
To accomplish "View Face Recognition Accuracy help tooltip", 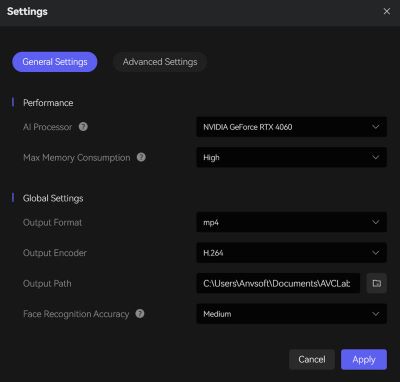I will tap(140, 313).
